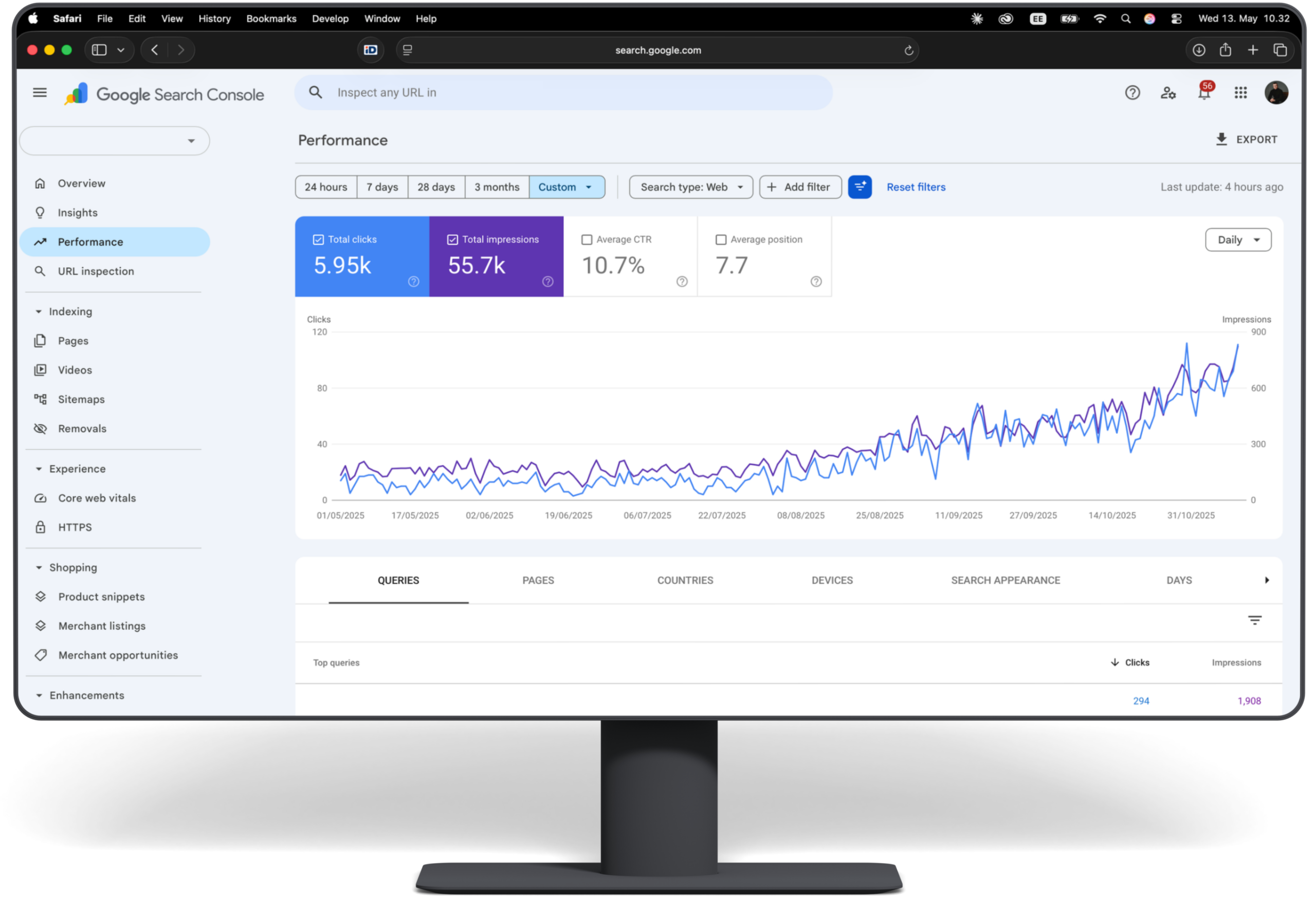Screen dimensions: 1316x898
Task: Open table filter rows icon
Action: coord(1255,620)
